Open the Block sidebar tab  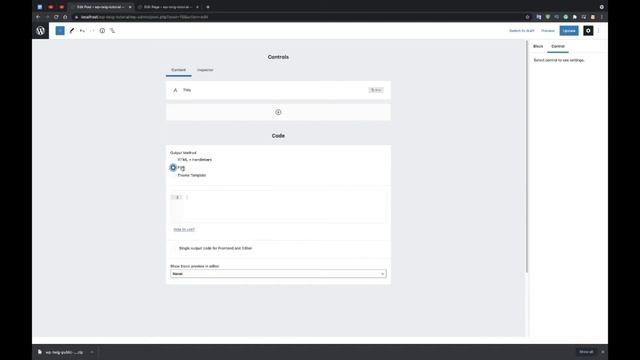pyautogui.click(x=538, y=47)
